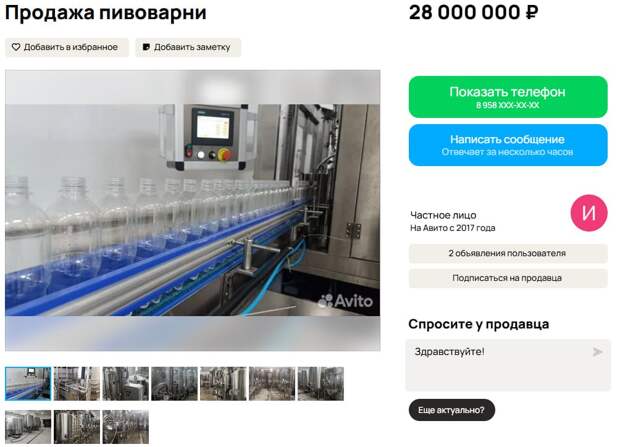
Task: Select the first bottling line thumbnail
Action: [x=28, y=384]
